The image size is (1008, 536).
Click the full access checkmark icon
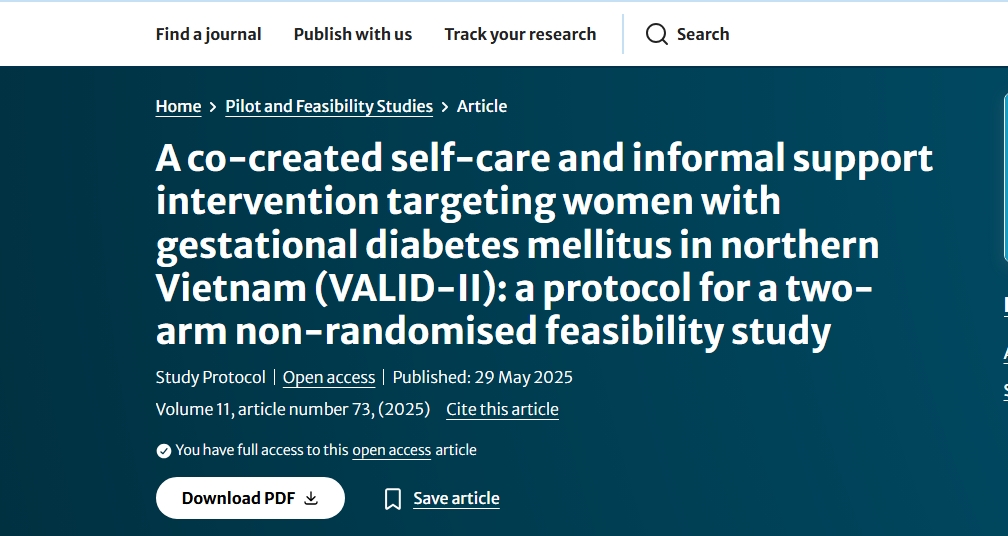pyautogui.click(x=164, y=451)
